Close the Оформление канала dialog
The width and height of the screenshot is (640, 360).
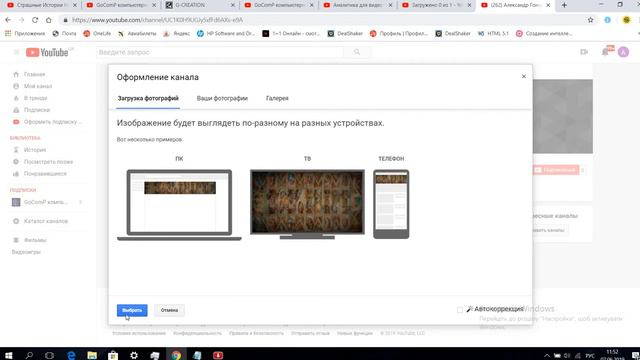click(x=524, y=76)
